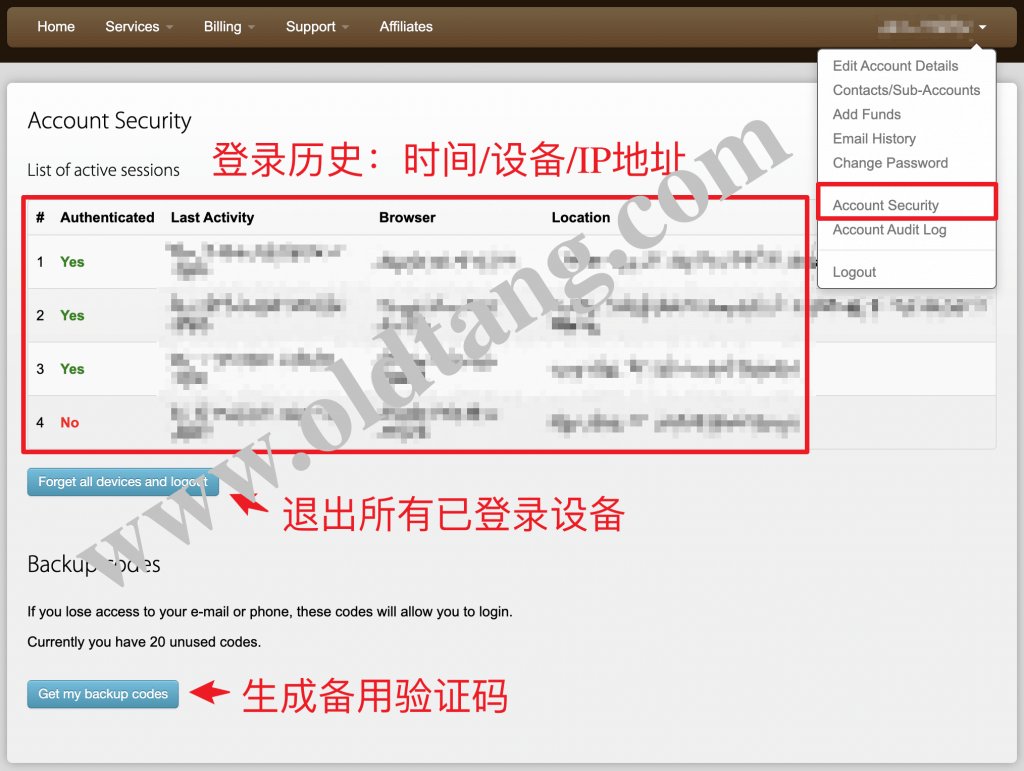
Task: Click the Browser column header
Action: tap(407, 217)
